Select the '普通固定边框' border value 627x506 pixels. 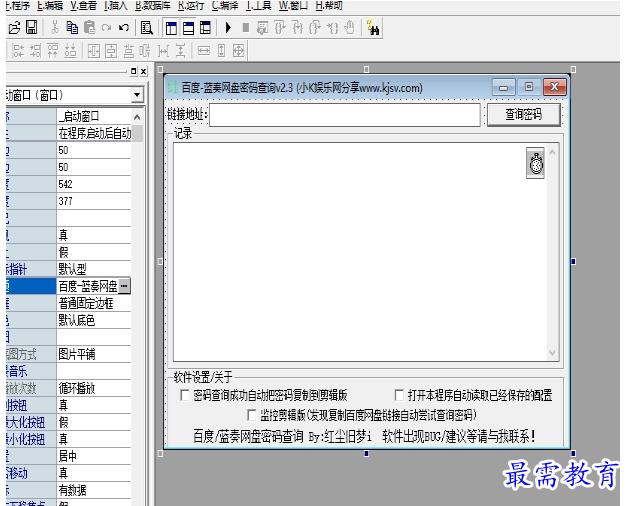pos(94,303)
